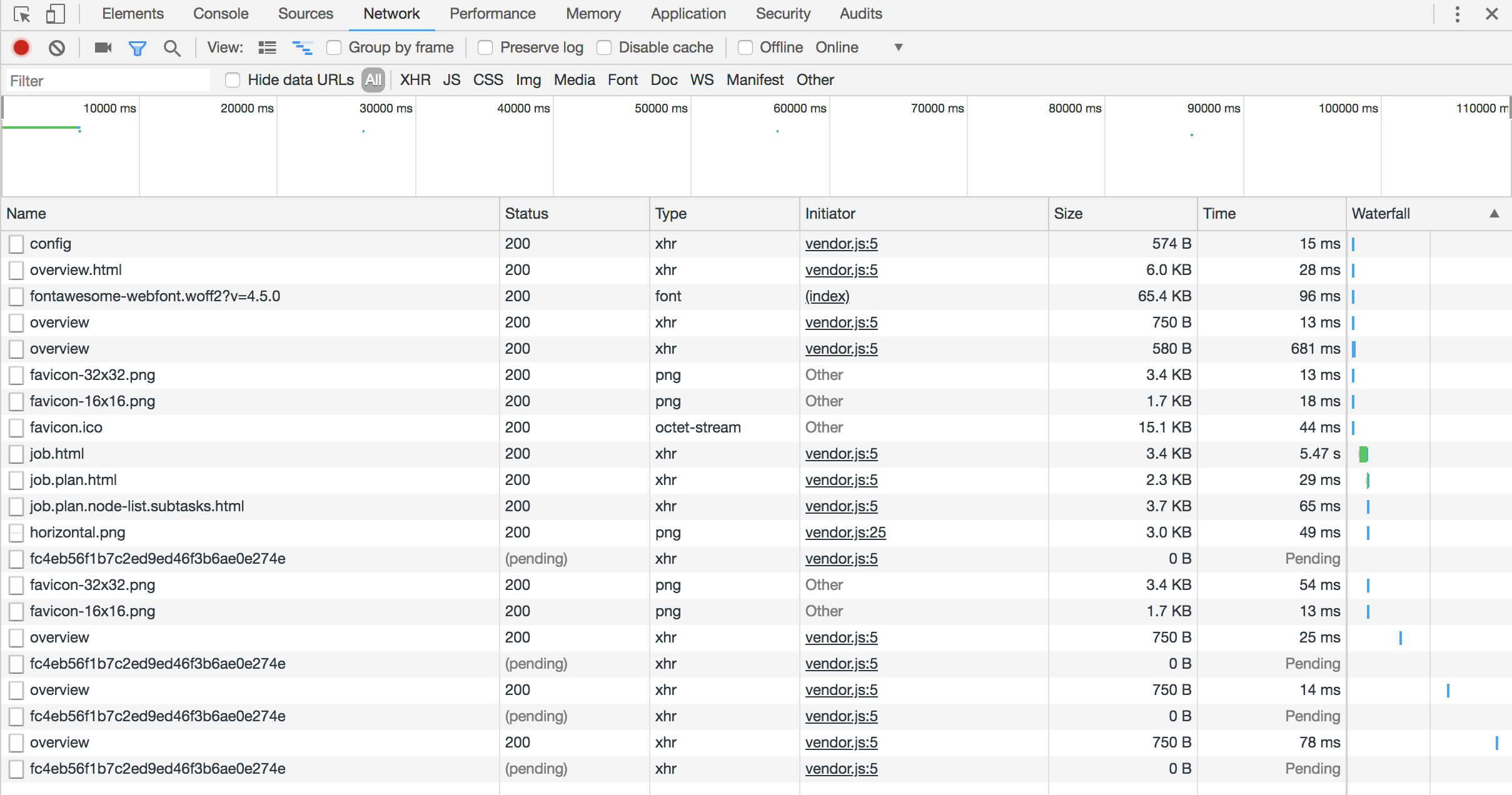Open the network search magnifier

point(172,47)
